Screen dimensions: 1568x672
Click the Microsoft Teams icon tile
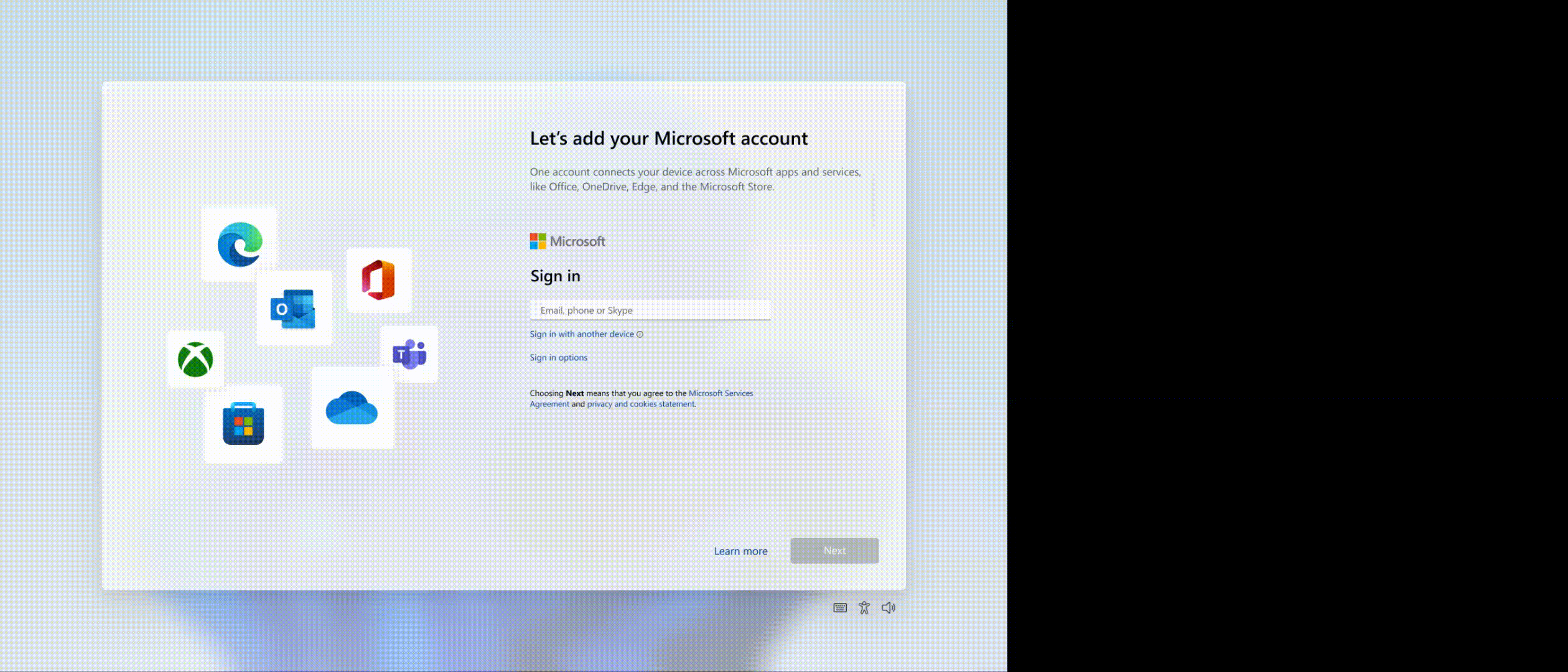[x=409, y=354]
